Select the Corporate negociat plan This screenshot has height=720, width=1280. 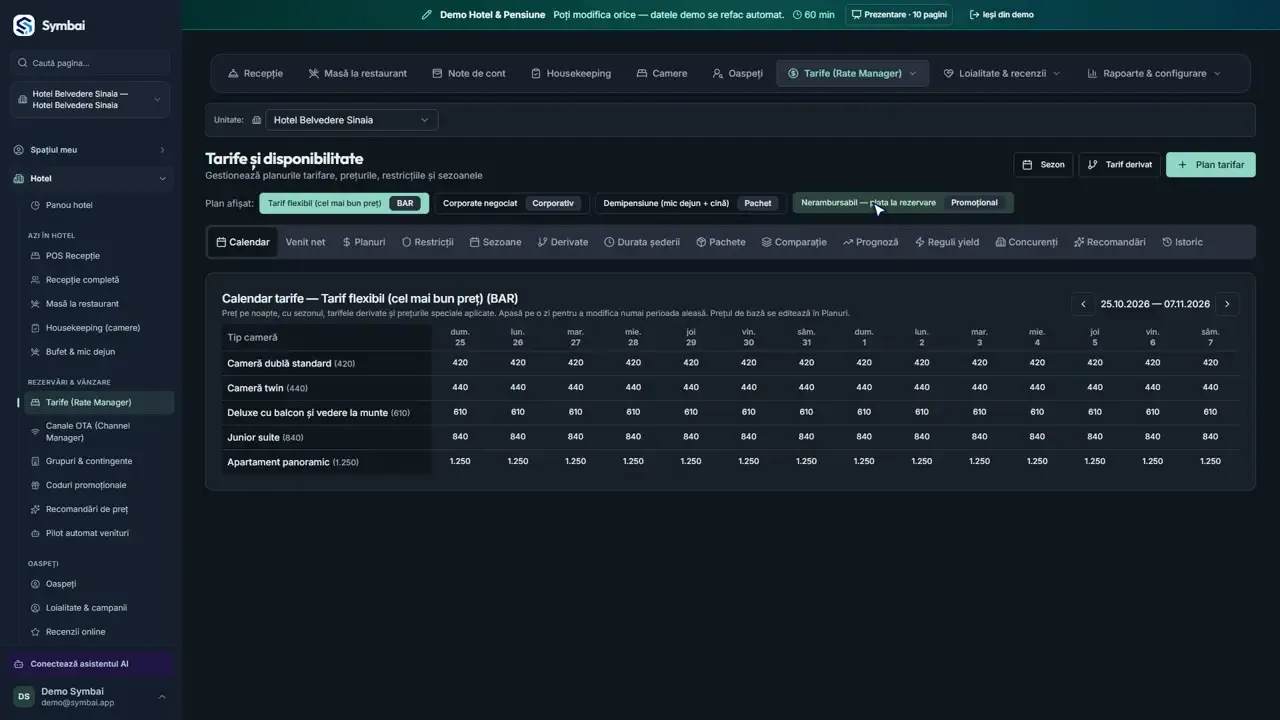pyautogui.click(x=512, y=203)
